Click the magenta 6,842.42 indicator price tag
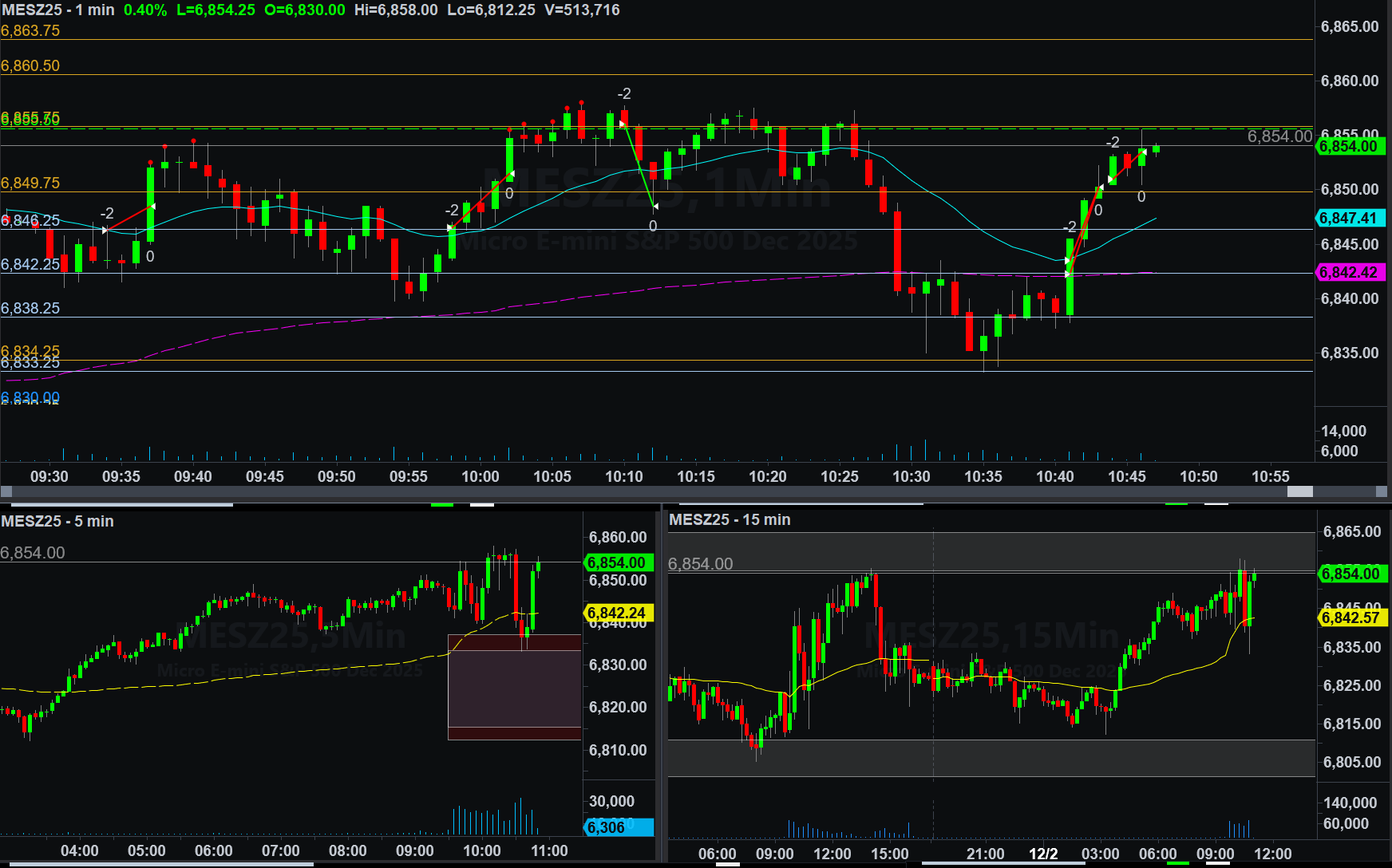This screenshot has height=868, width=1392. coord(1349,272)
